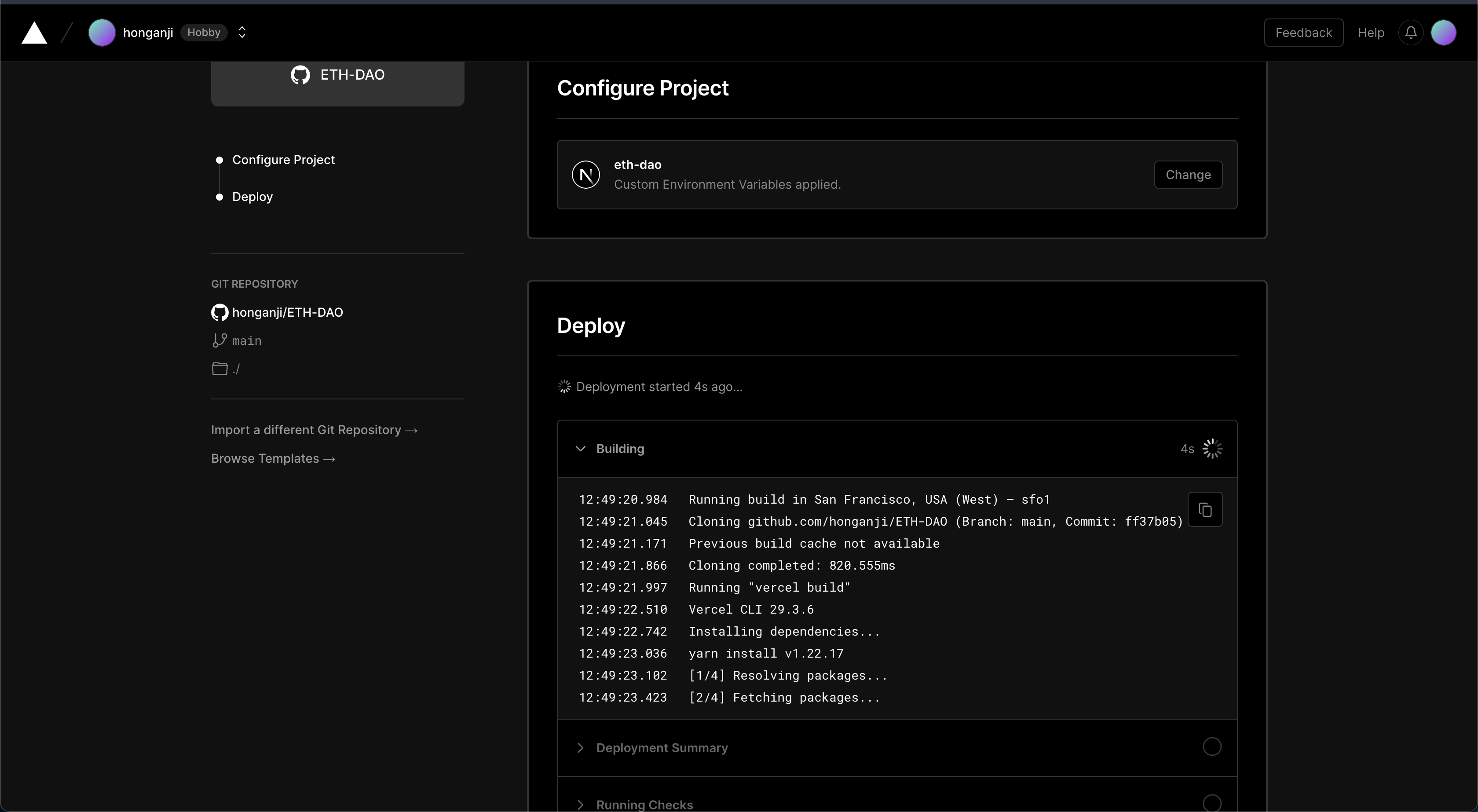Click the Change project button
This screenshot has width=1478, height=812.
pos(1188,175)
